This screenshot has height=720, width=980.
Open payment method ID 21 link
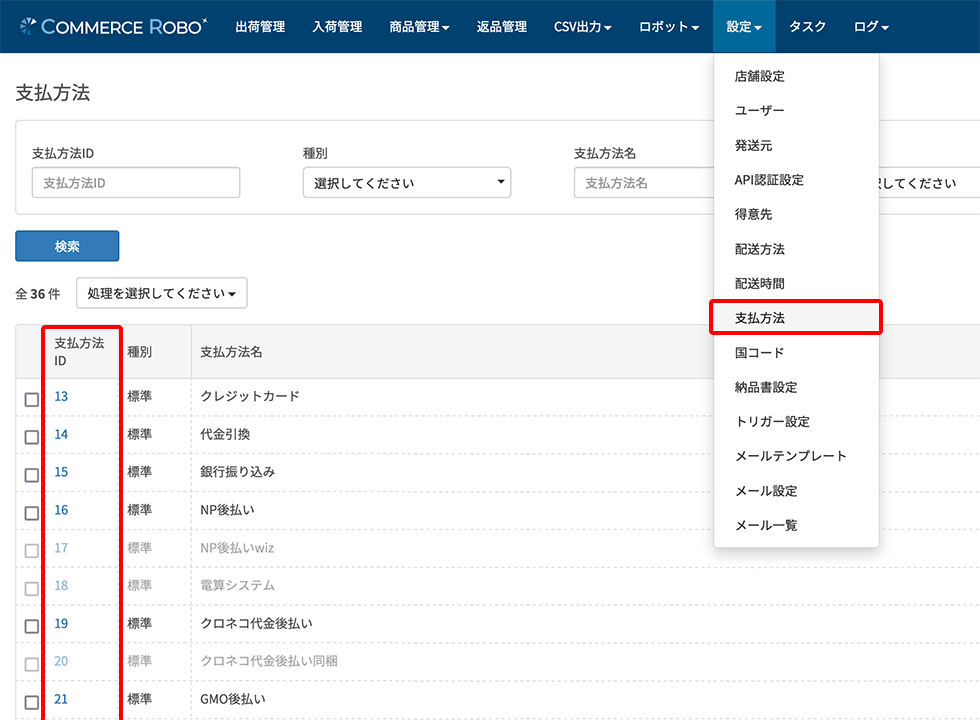[x=61, y=699]
